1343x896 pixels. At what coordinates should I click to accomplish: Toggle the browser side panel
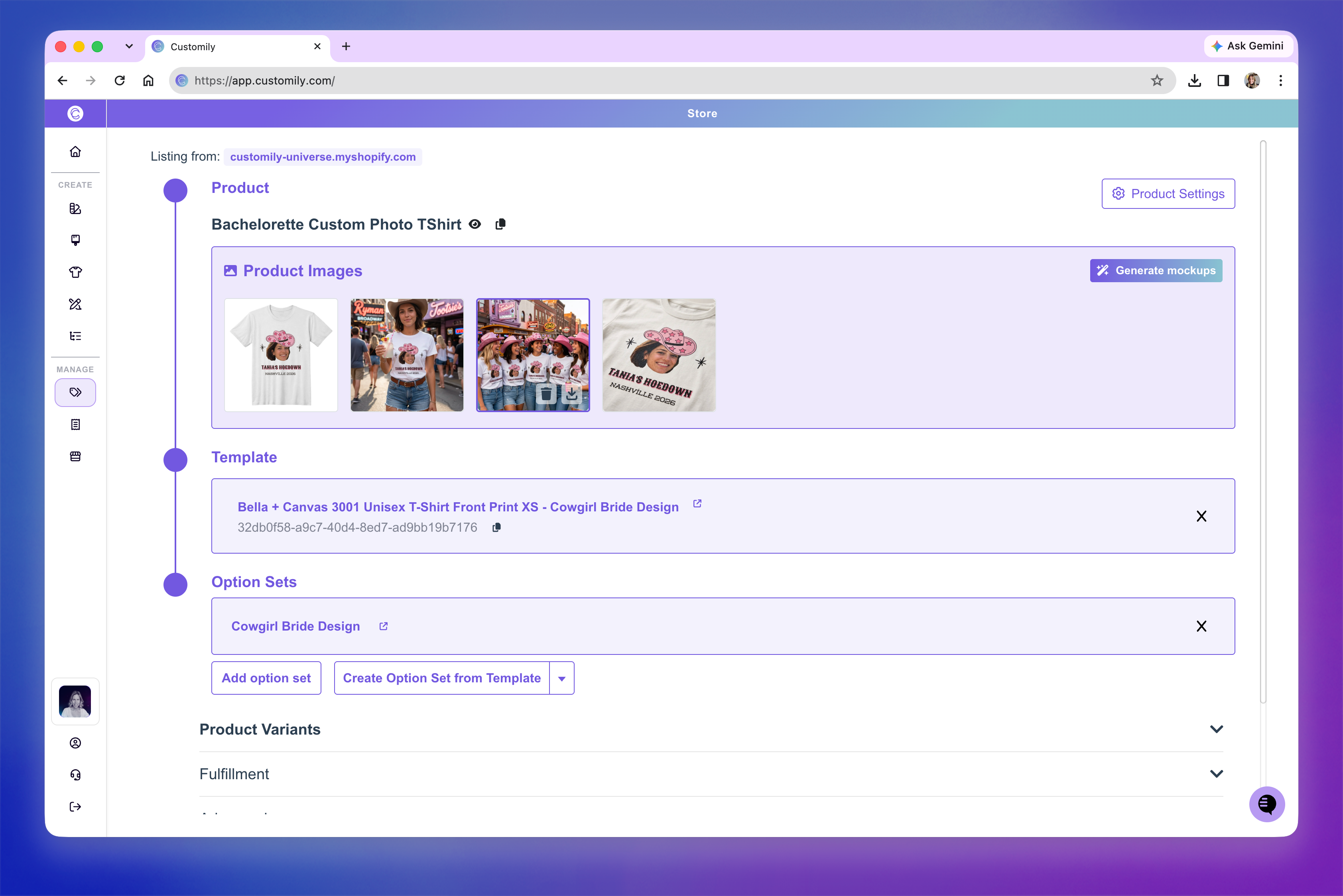pyautogui.click(x=1223, y=81)
